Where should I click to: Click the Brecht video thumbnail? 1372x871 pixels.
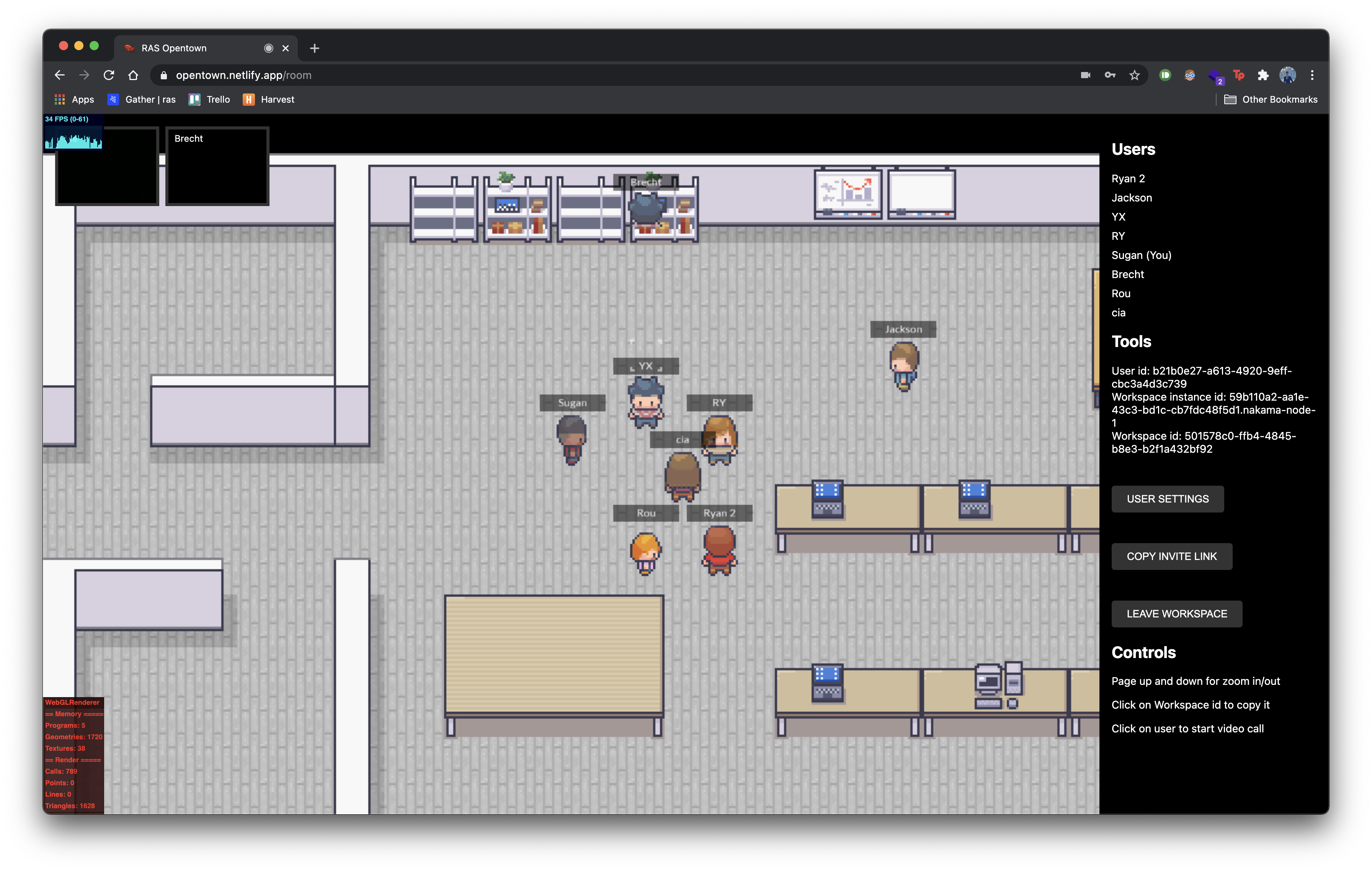[x=217, y=167]
